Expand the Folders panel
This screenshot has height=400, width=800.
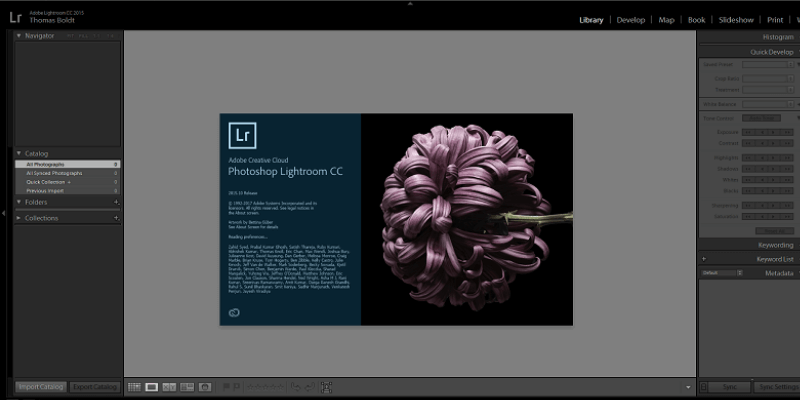19,203
